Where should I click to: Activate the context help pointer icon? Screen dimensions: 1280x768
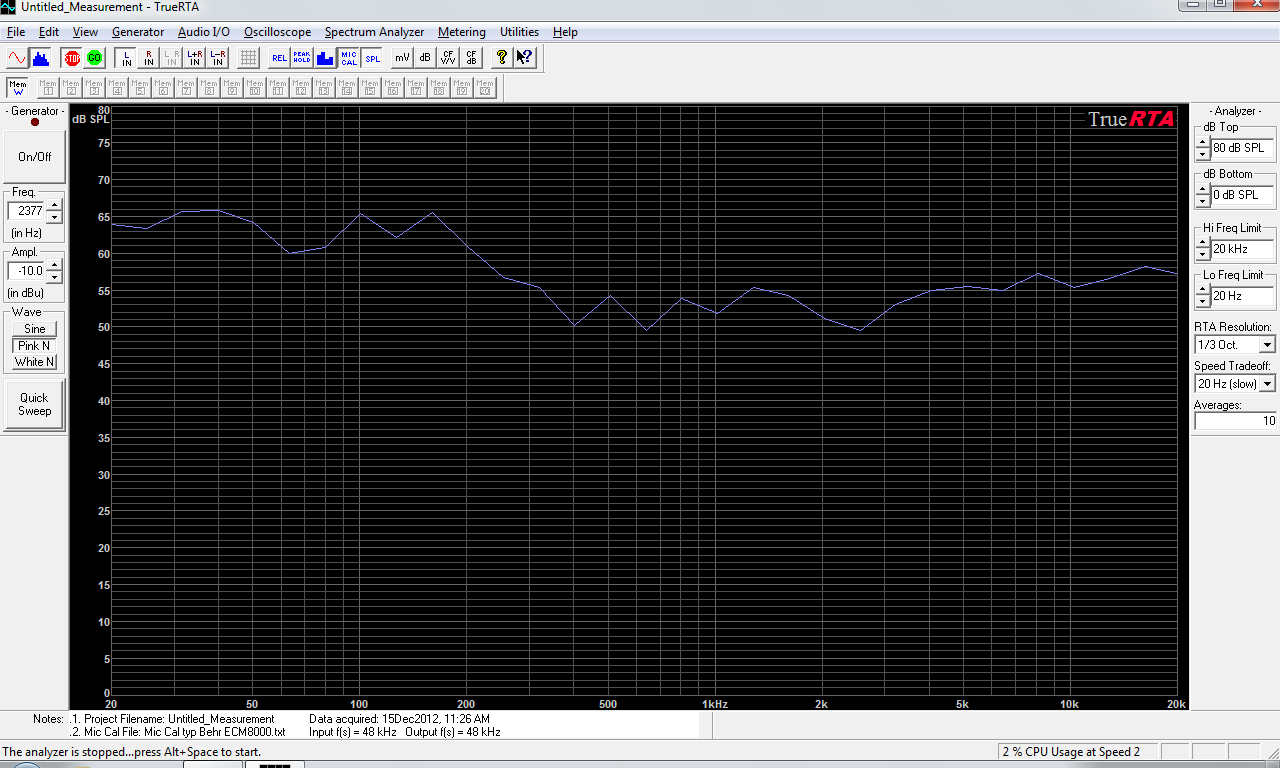[x=525, y=58]
